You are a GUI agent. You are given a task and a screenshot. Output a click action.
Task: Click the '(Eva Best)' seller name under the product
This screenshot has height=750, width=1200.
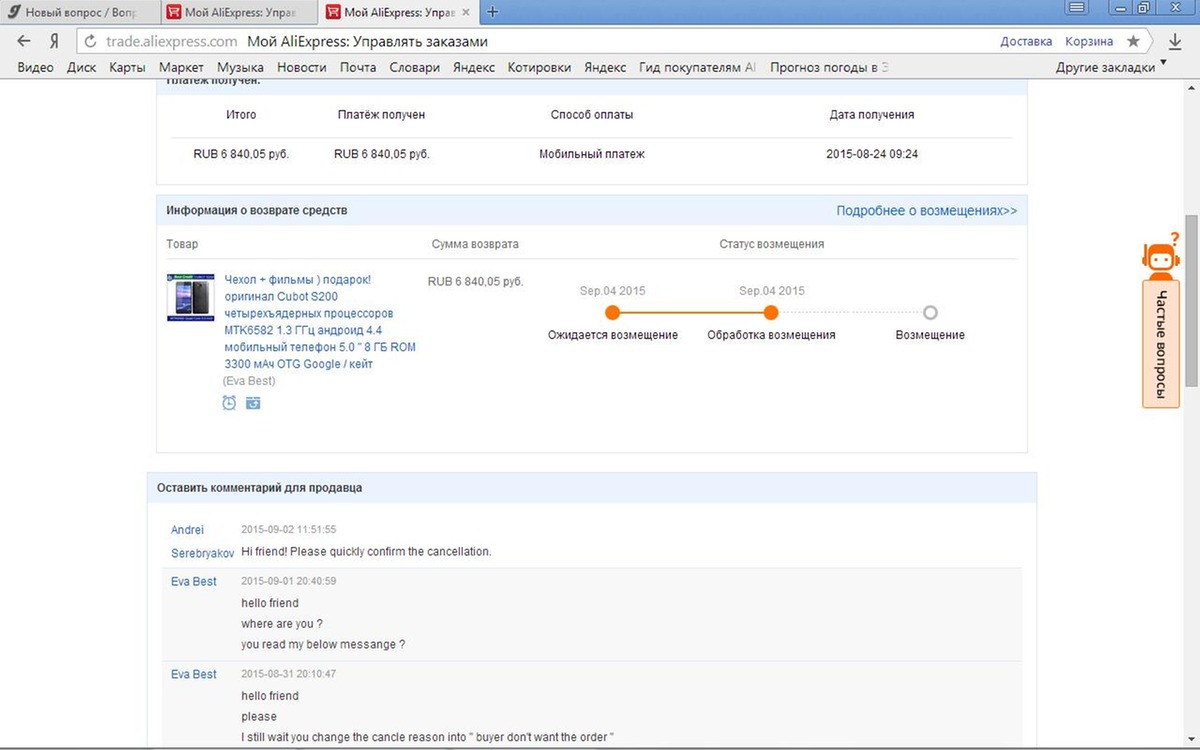point(249,381)
